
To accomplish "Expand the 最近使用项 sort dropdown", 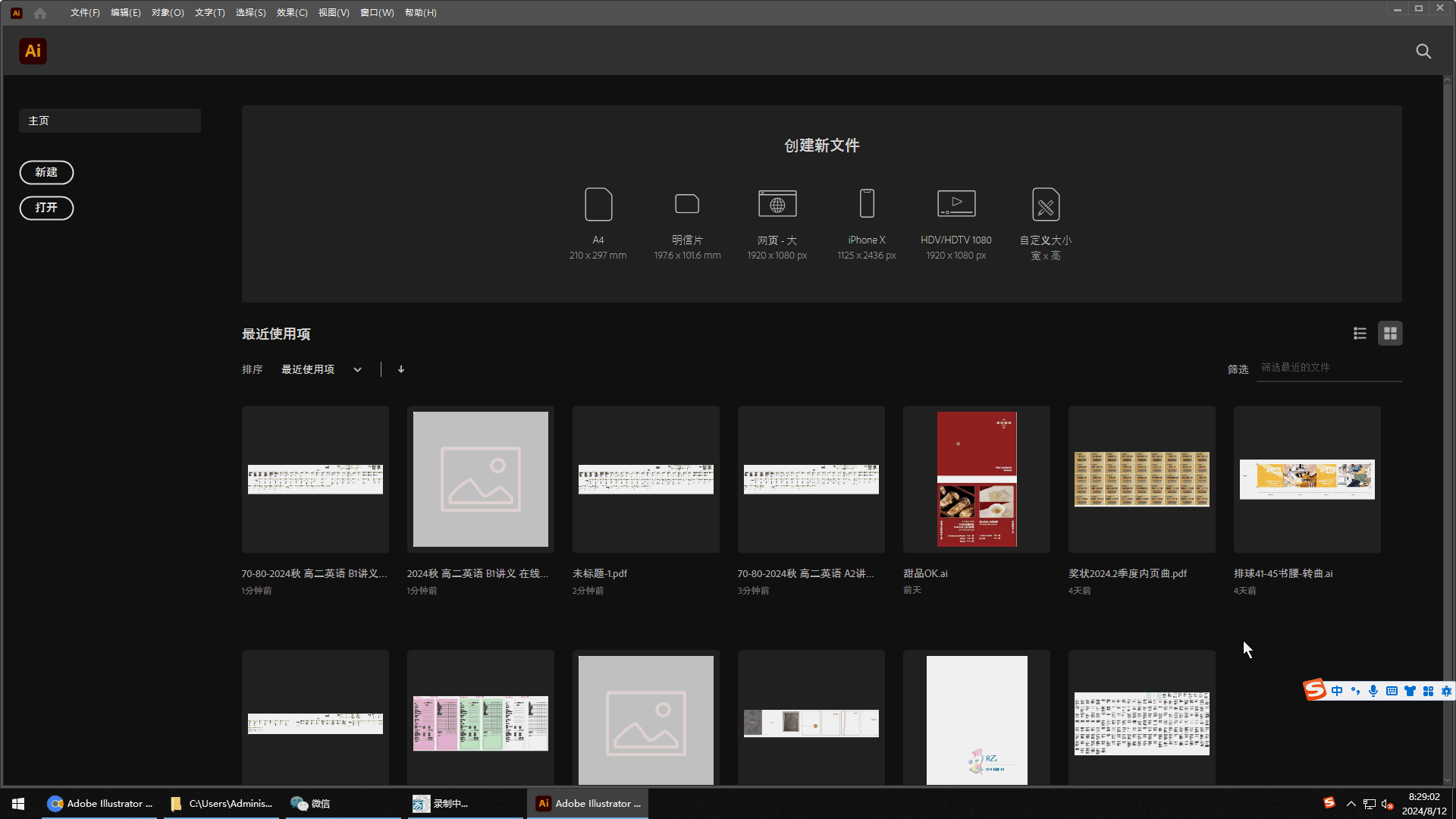I will pos(322,369).
